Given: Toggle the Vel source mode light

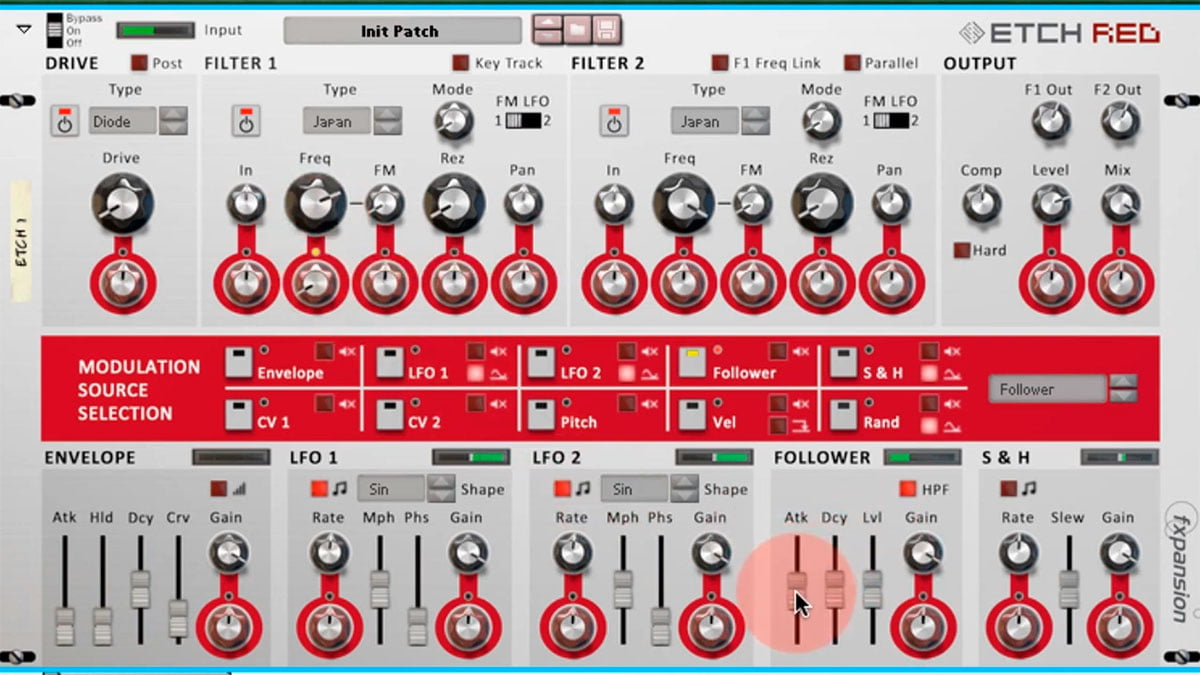Looking at the screenshot, I should [x=777, y=425].
